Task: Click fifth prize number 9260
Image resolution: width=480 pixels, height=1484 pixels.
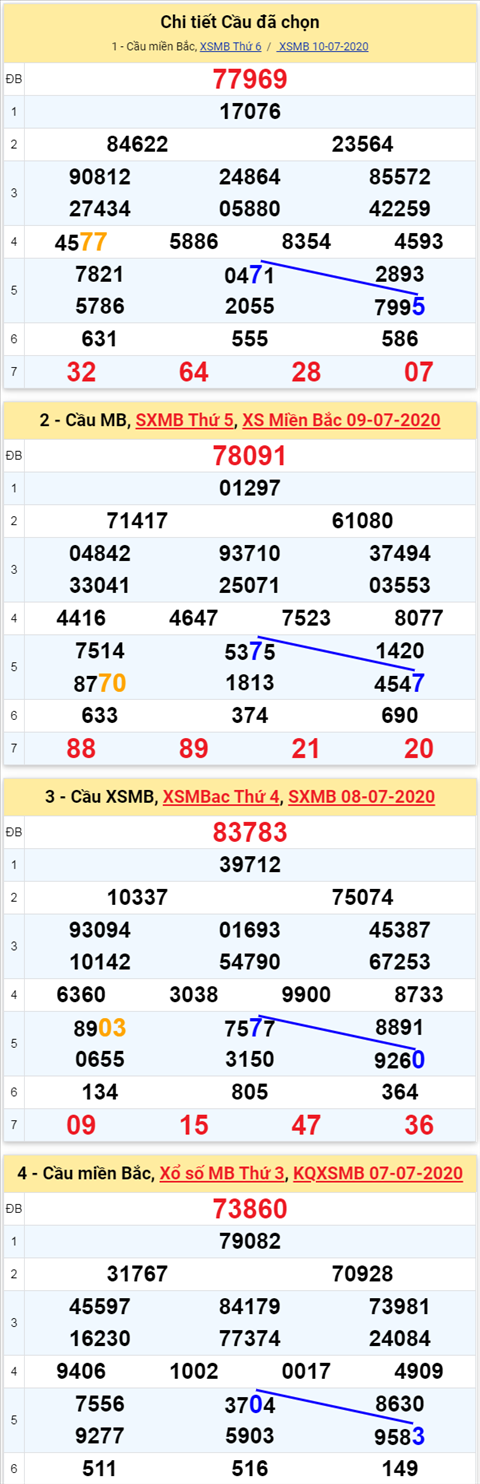Action: tap(399, 1058)
